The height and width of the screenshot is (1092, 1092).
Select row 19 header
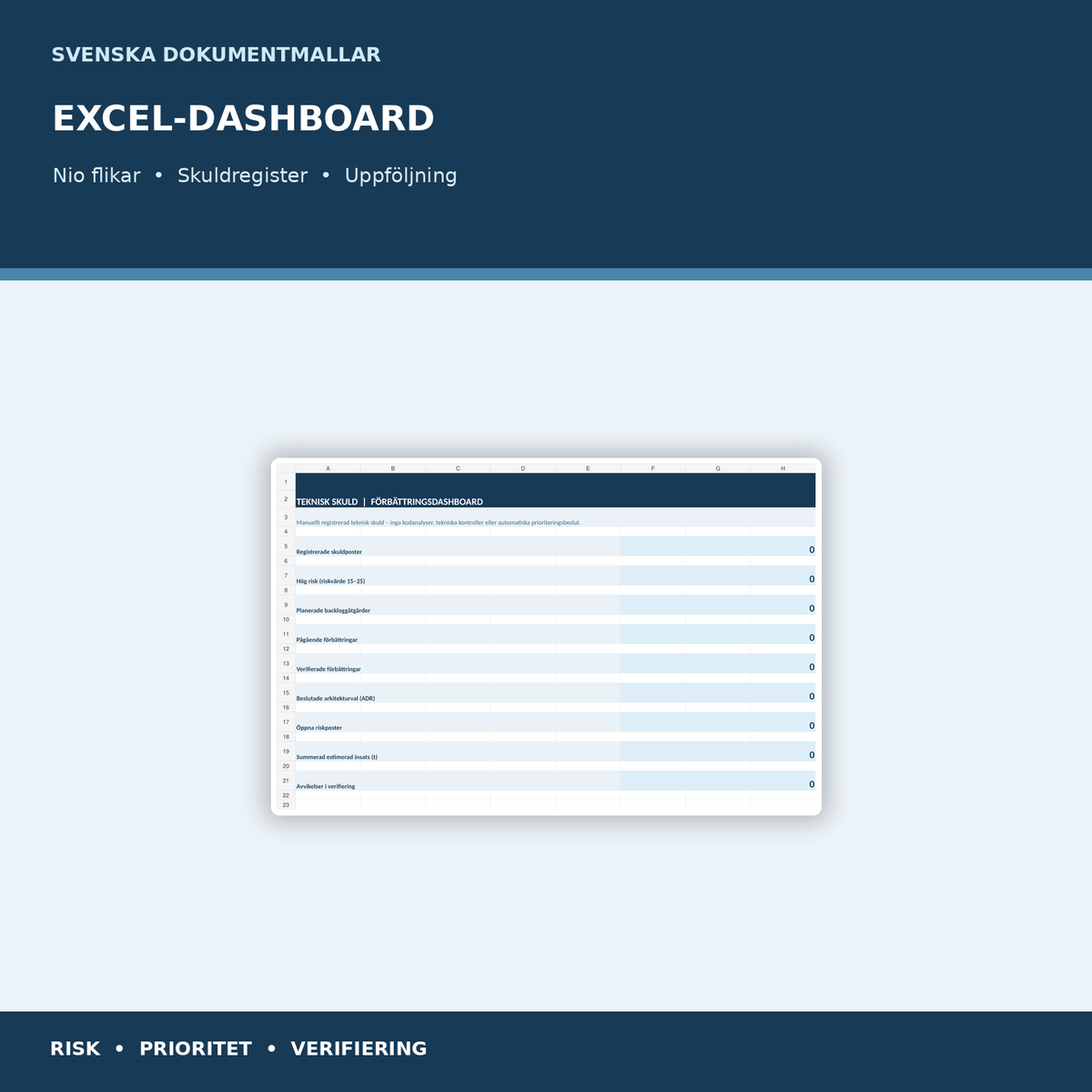click(286, 752)
